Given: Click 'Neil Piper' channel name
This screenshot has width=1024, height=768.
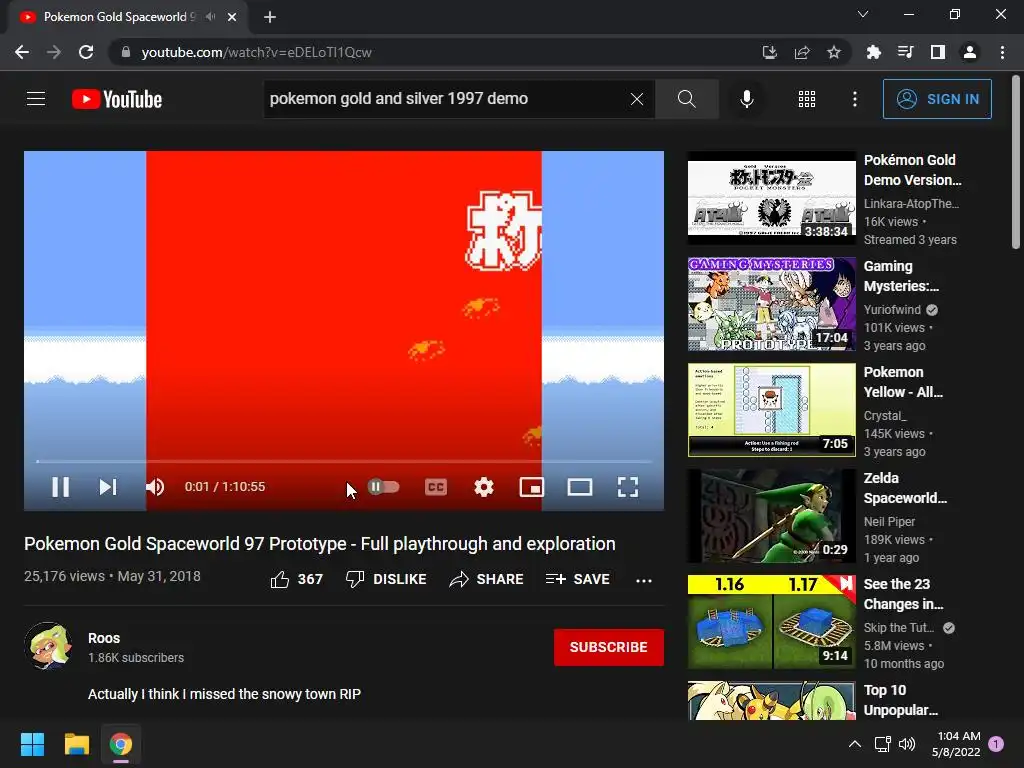Looking at the screenshot, I should click(x=889, y=522).
